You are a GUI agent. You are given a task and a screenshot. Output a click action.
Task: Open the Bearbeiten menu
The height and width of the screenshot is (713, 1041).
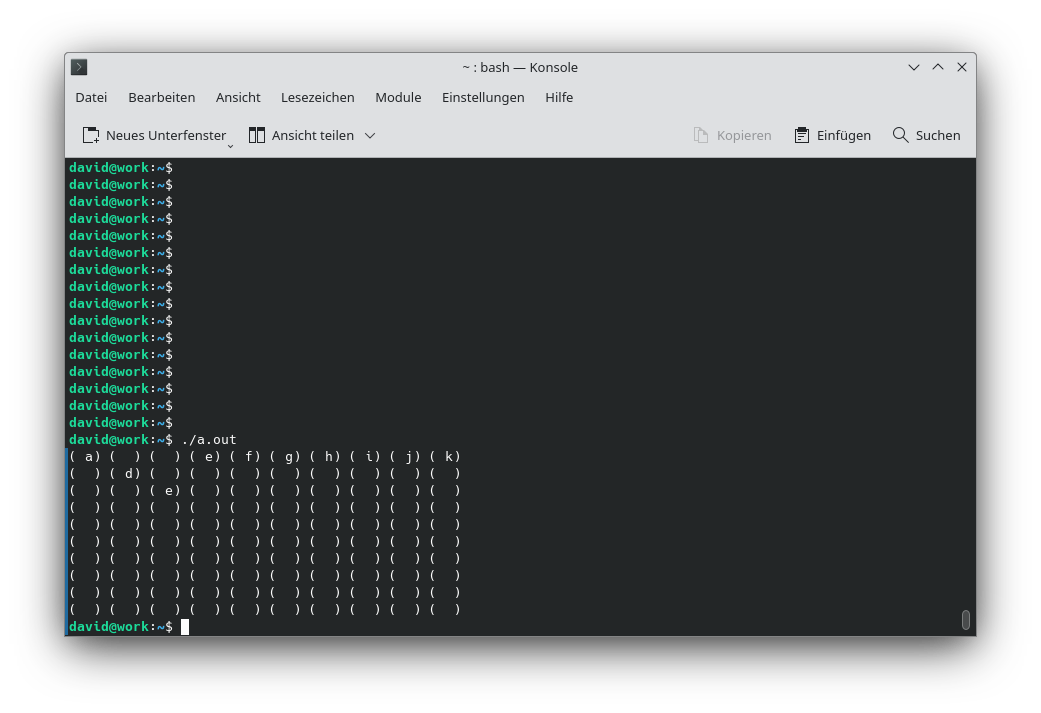[x=162, y=97]
